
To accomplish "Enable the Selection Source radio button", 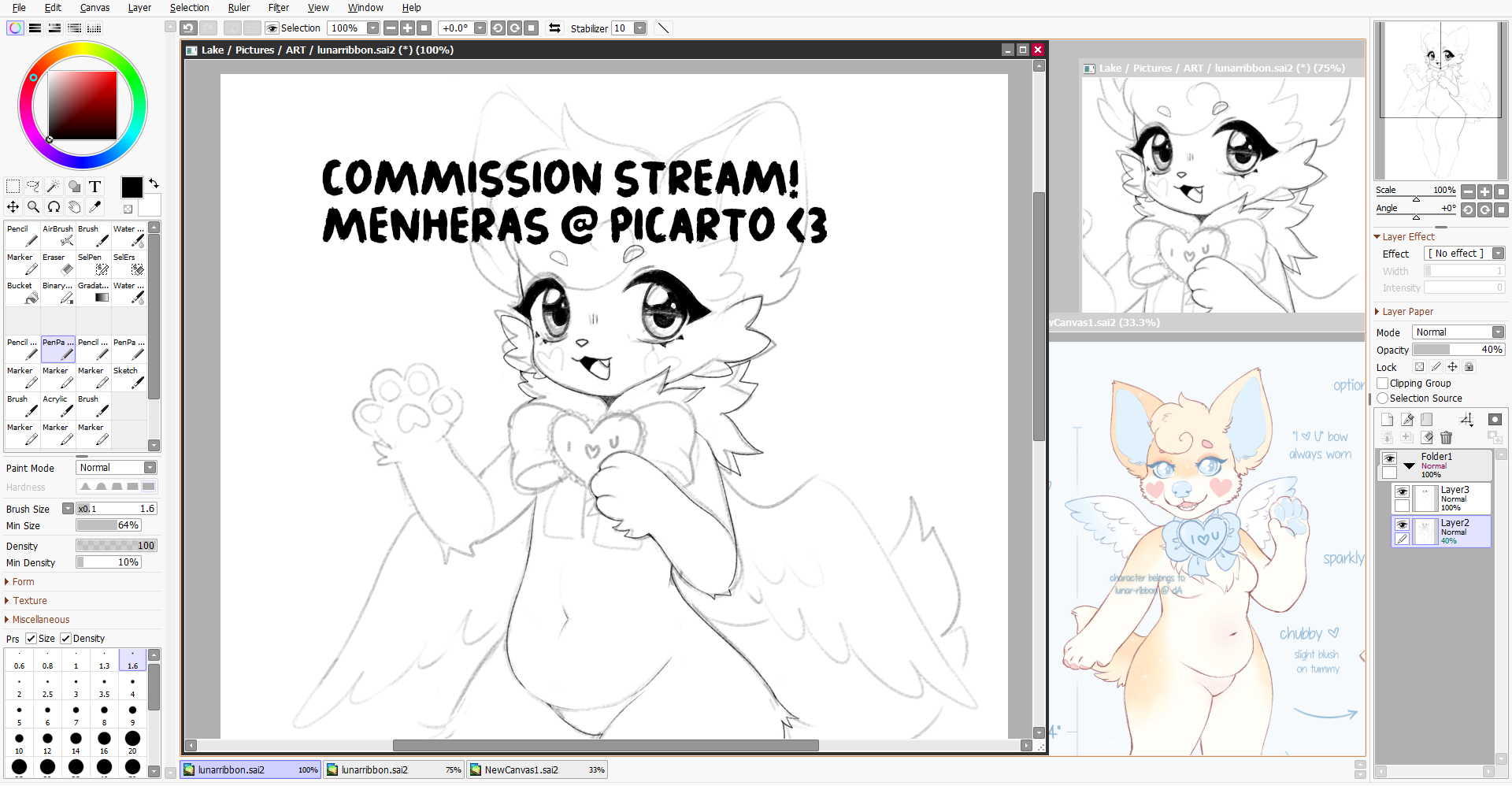I will pyautogui.click(x=1382, y=399).
